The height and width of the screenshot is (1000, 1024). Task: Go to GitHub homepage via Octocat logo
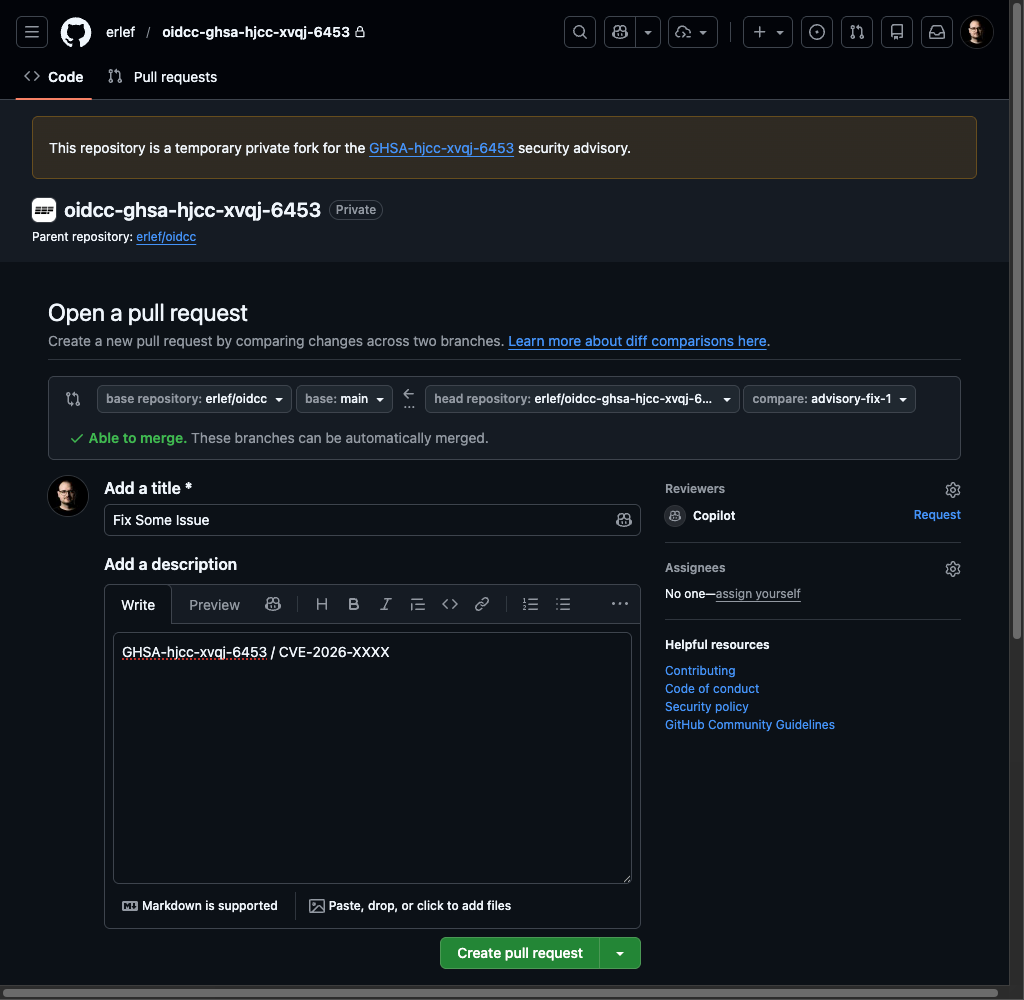76,32
